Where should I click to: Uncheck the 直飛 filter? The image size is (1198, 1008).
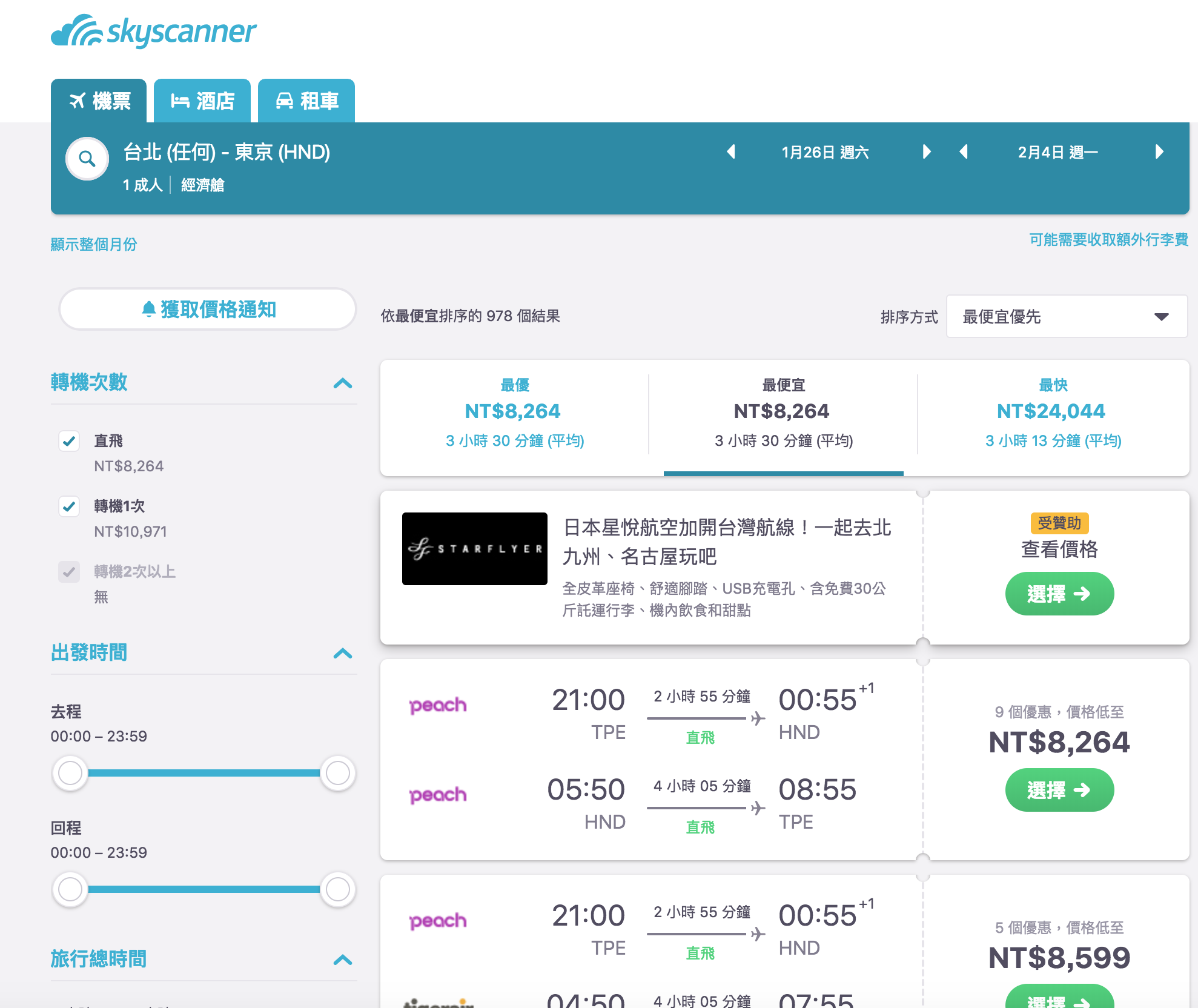(69, 441)
